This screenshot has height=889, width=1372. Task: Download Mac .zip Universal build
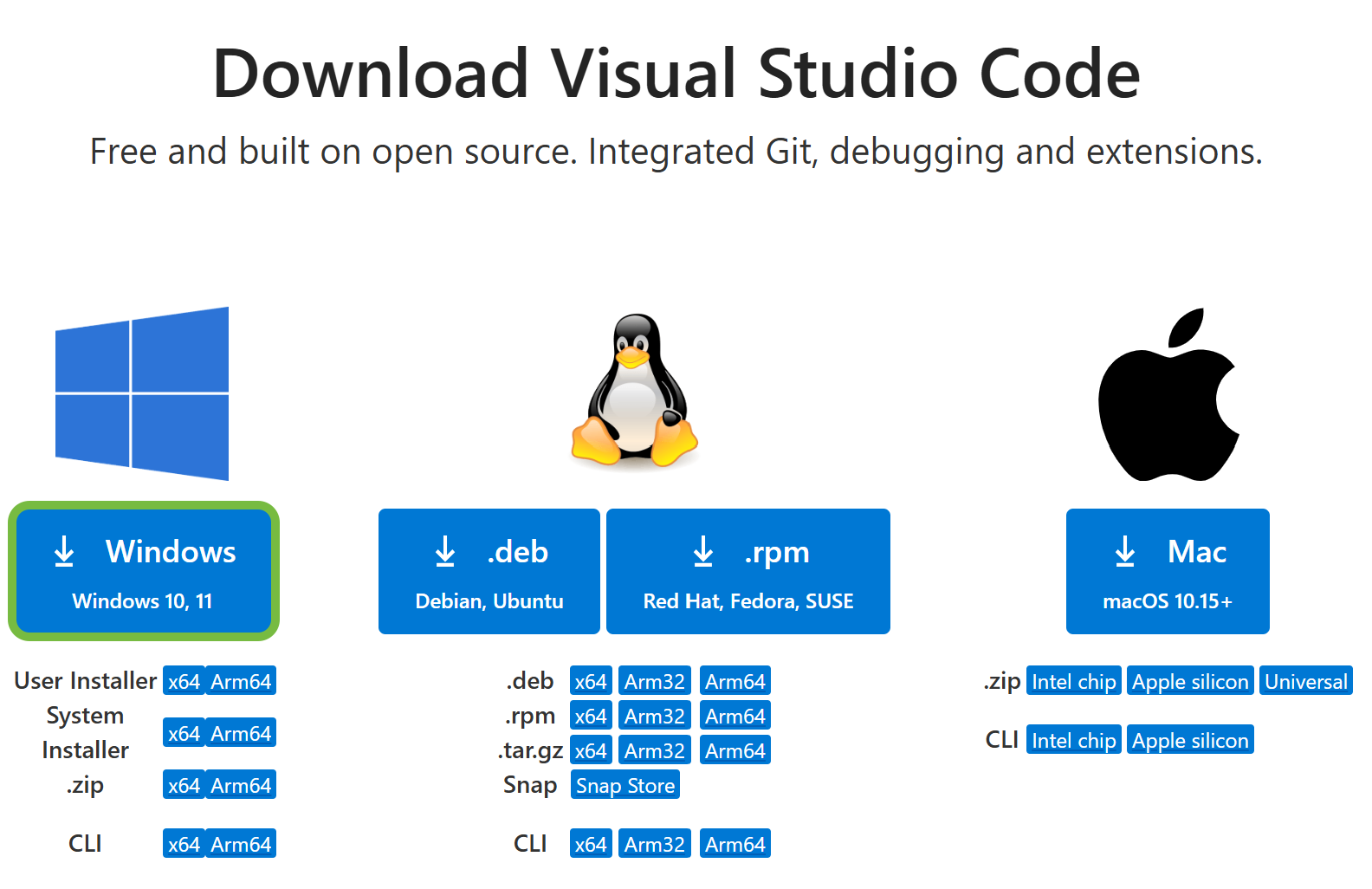click(1306, 681)
